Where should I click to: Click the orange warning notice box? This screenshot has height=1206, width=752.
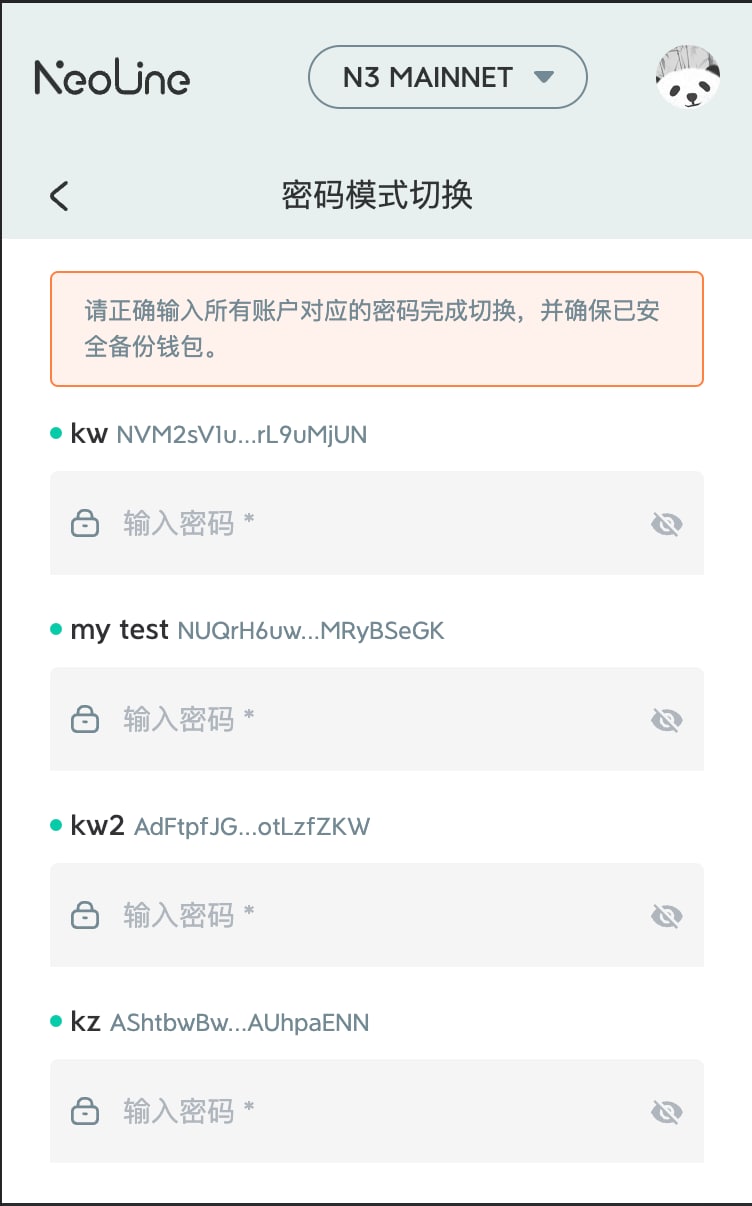click(x=376, y=329)
